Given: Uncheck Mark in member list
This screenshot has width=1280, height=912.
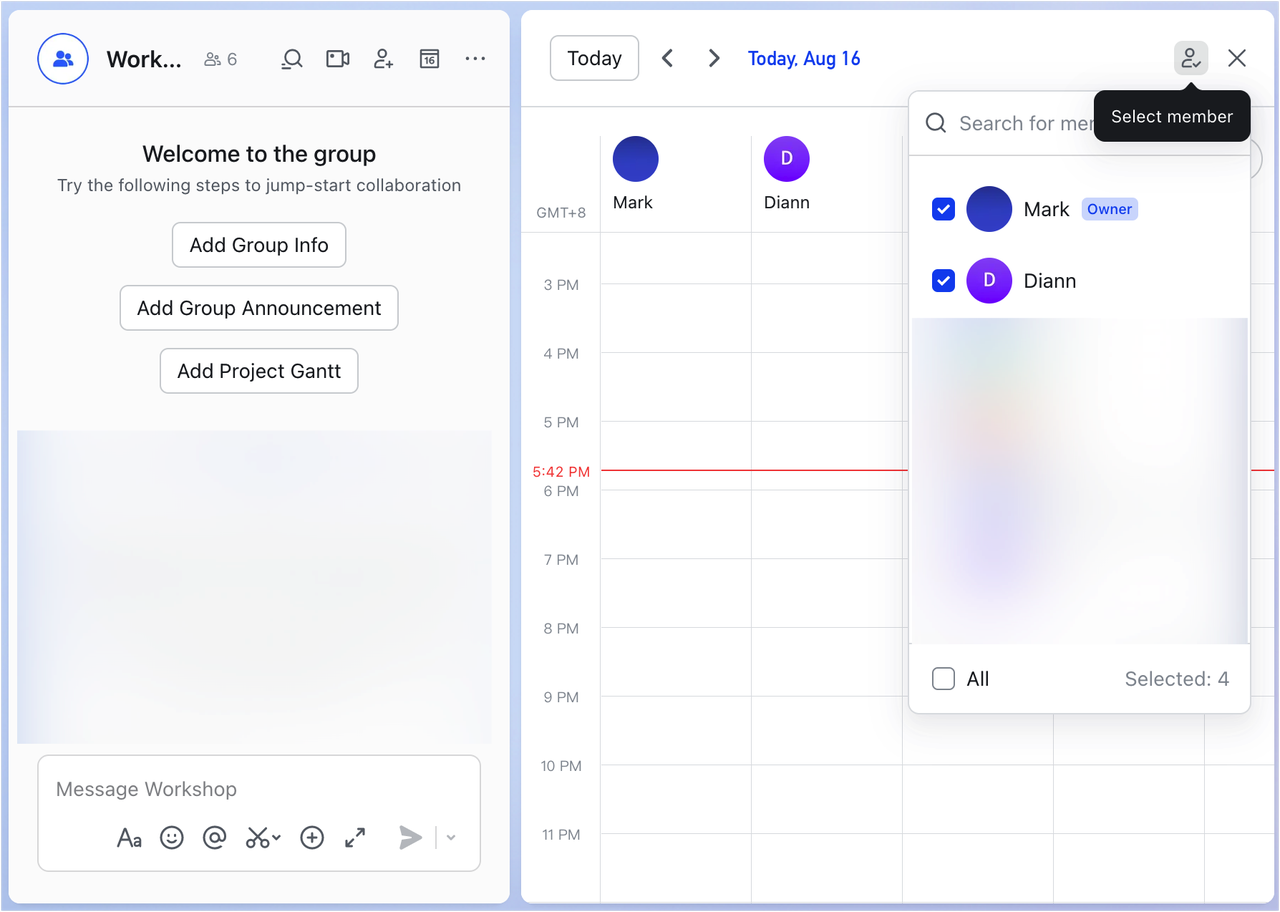Looking at the screenshot, I should click(x=943, y=209).
